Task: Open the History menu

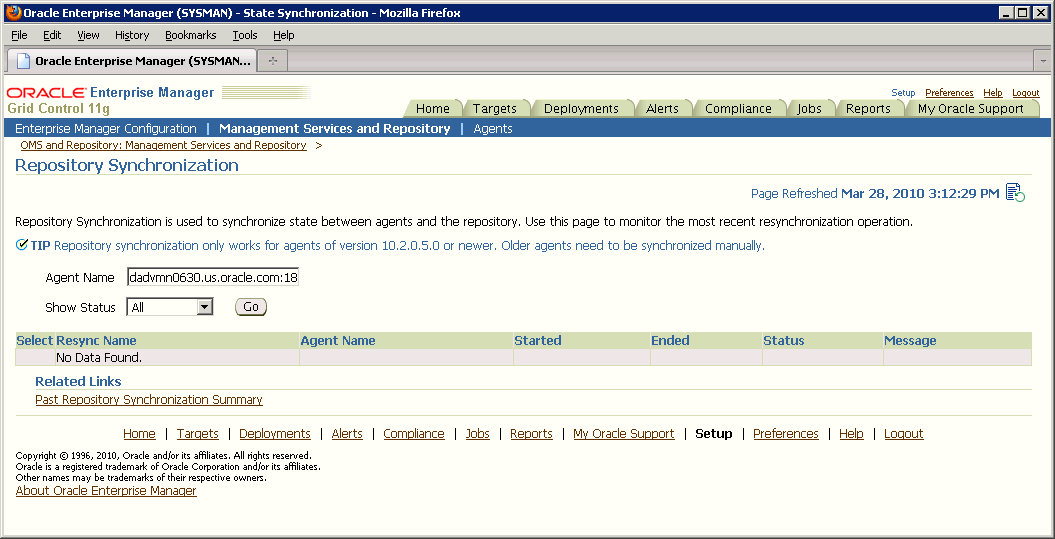Action: pos(132,35)
